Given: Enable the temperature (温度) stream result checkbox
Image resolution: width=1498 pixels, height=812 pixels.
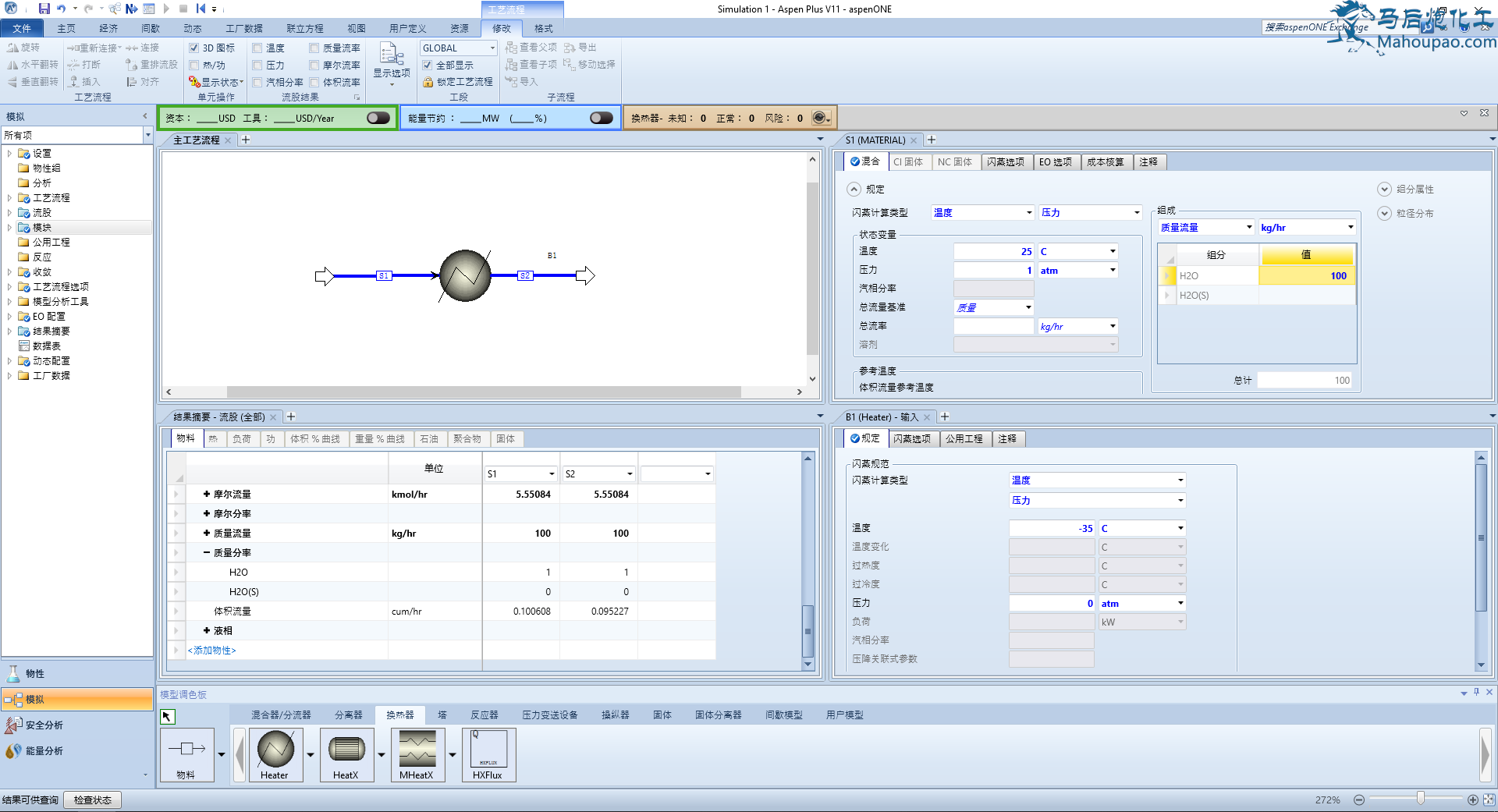Looking at the screenshot, I should click(257, 48).
